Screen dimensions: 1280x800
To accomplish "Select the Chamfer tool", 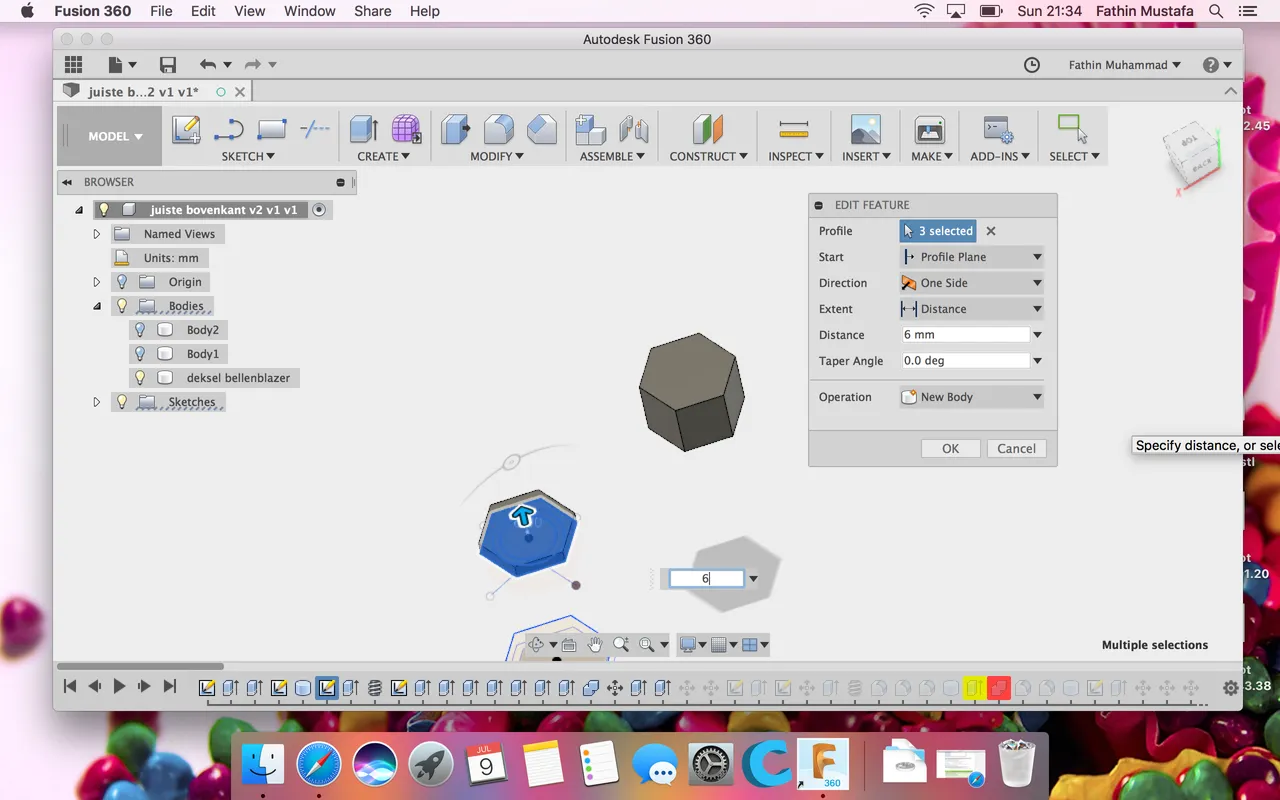I will tap(542, 130).
